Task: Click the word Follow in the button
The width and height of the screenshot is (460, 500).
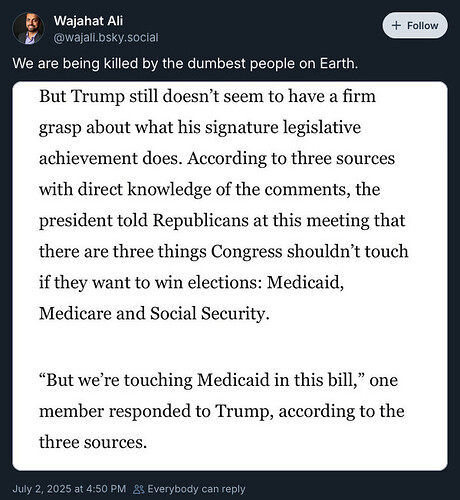Action: [422, 26]
